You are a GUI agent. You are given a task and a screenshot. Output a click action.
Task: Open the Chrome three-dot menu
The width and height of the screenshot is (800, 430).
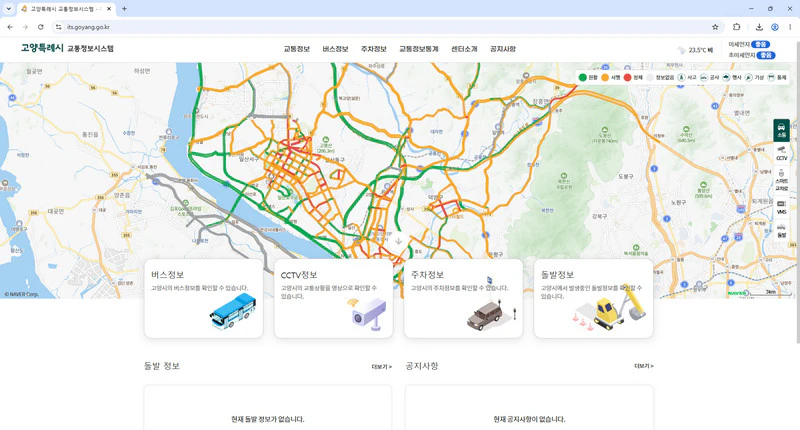(790, 27)
